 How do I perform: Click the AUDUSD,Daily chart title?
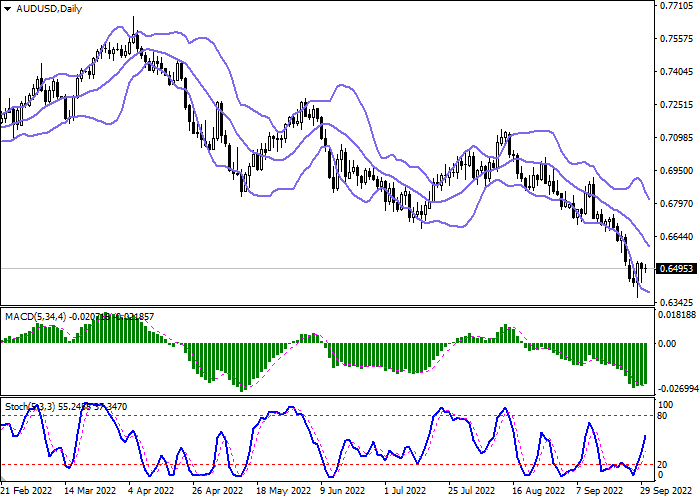tap(50, 9)
